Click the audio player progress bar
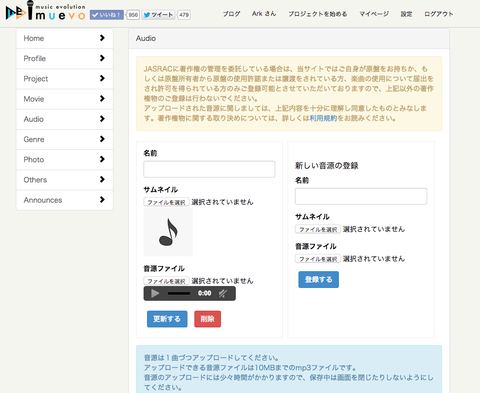Viewport: 480px width, 393px height. click(x=179, y=293)
